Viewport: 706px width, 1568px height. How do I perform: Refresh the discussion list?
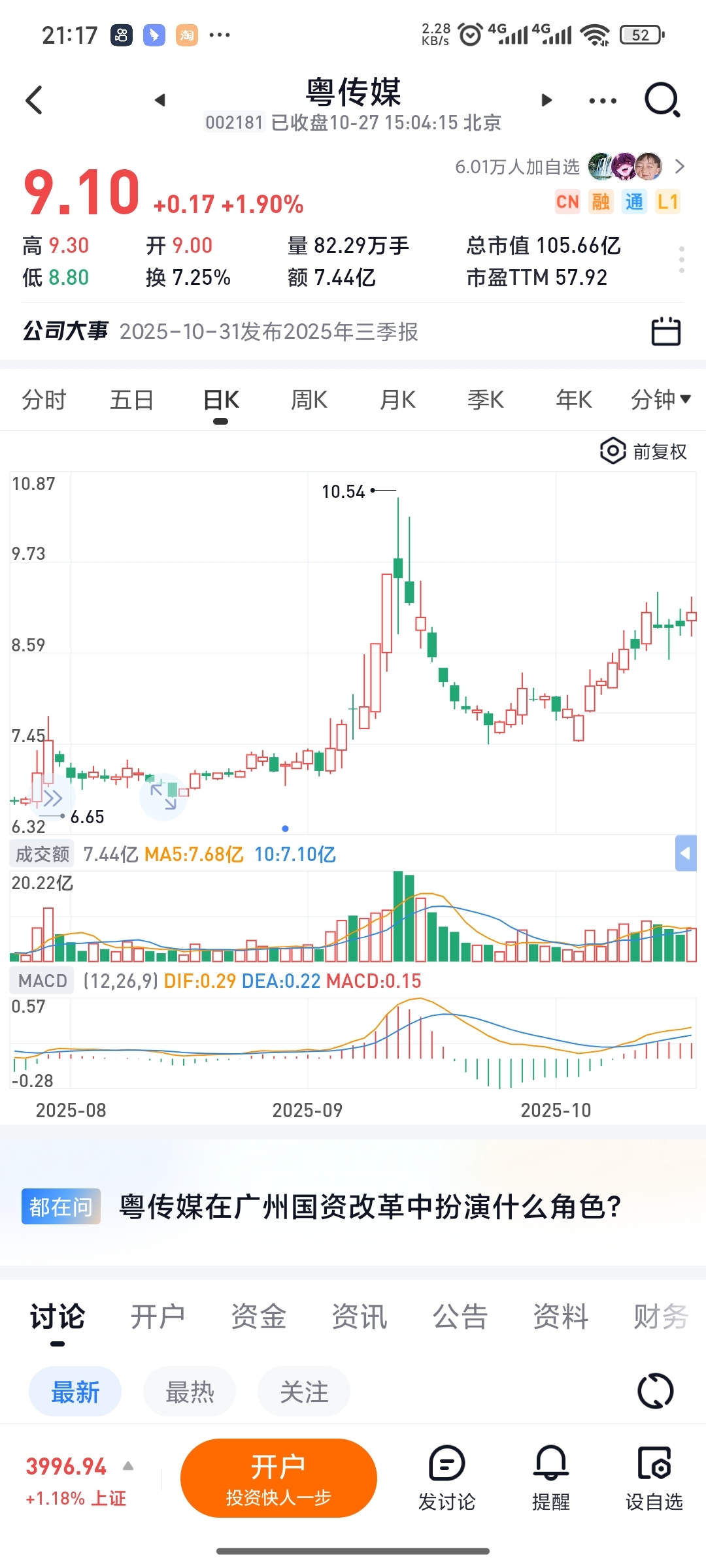pos(655,1391)
